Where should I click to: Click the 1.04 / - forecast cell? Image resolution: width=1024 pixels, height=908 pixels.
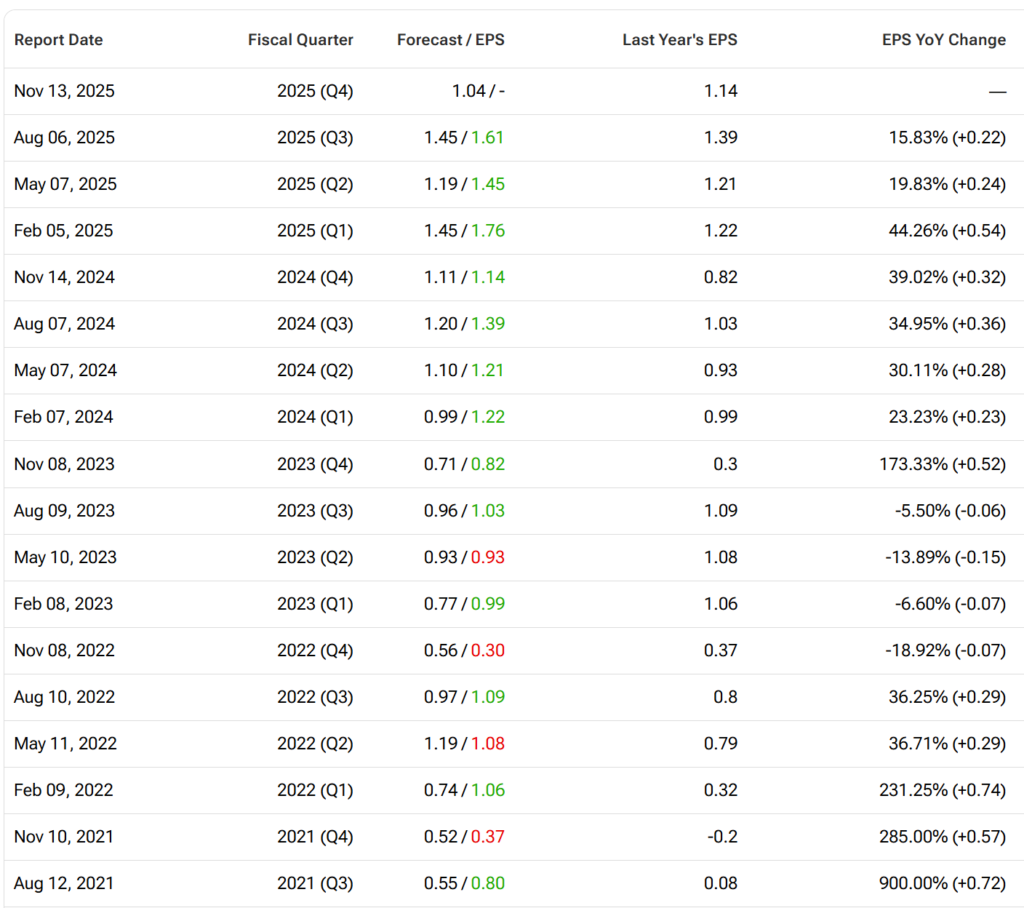point(478,91)
